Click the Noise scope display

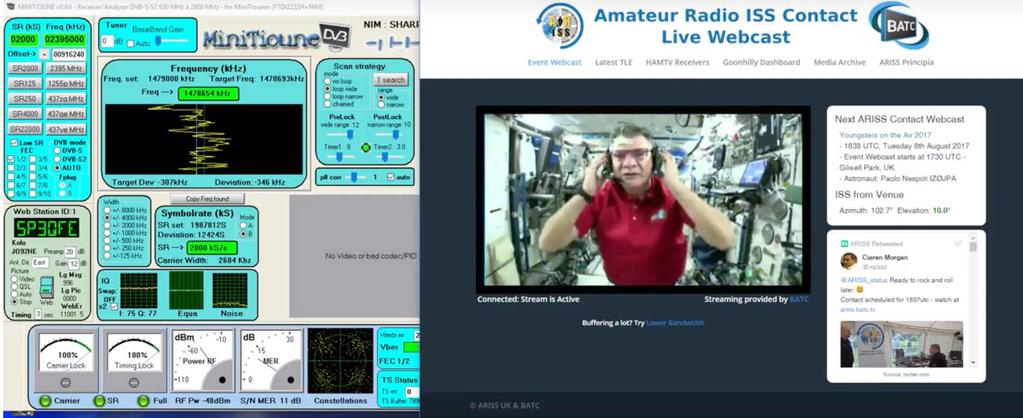coord(230,290)
